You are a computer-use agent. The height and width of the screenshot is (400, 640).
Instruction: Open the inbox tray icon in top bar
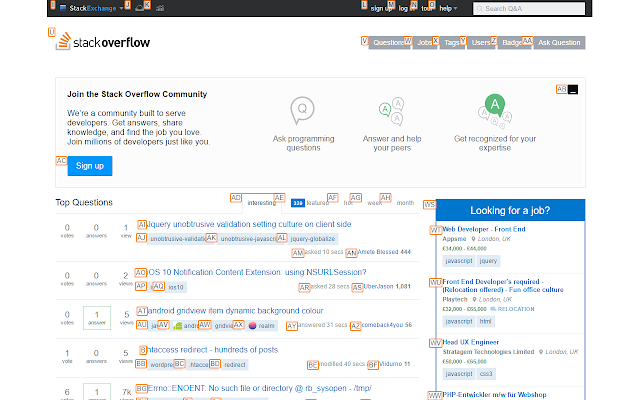pyautogui.click(x=140, y=8)
